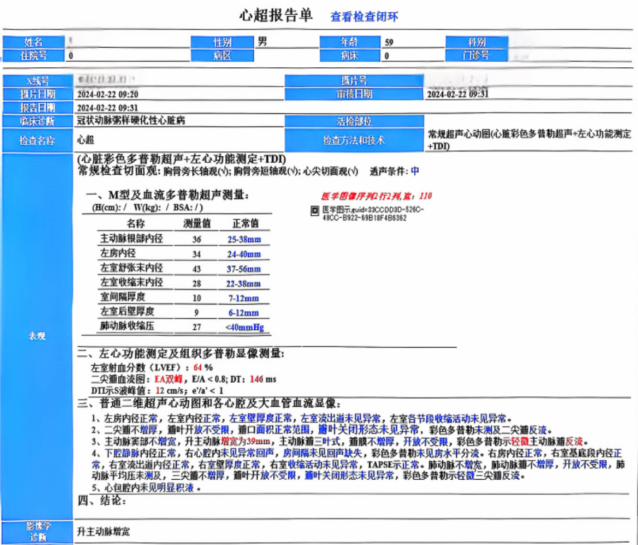The image size is (638, 545).
Task: Click the 左房内径 row name
Action: 118,253
